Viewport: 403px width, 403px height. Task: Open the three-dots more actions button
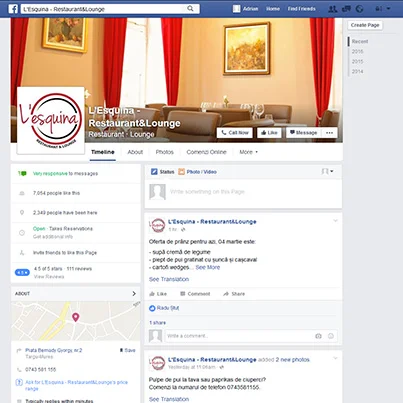click(x=329, y=133)
